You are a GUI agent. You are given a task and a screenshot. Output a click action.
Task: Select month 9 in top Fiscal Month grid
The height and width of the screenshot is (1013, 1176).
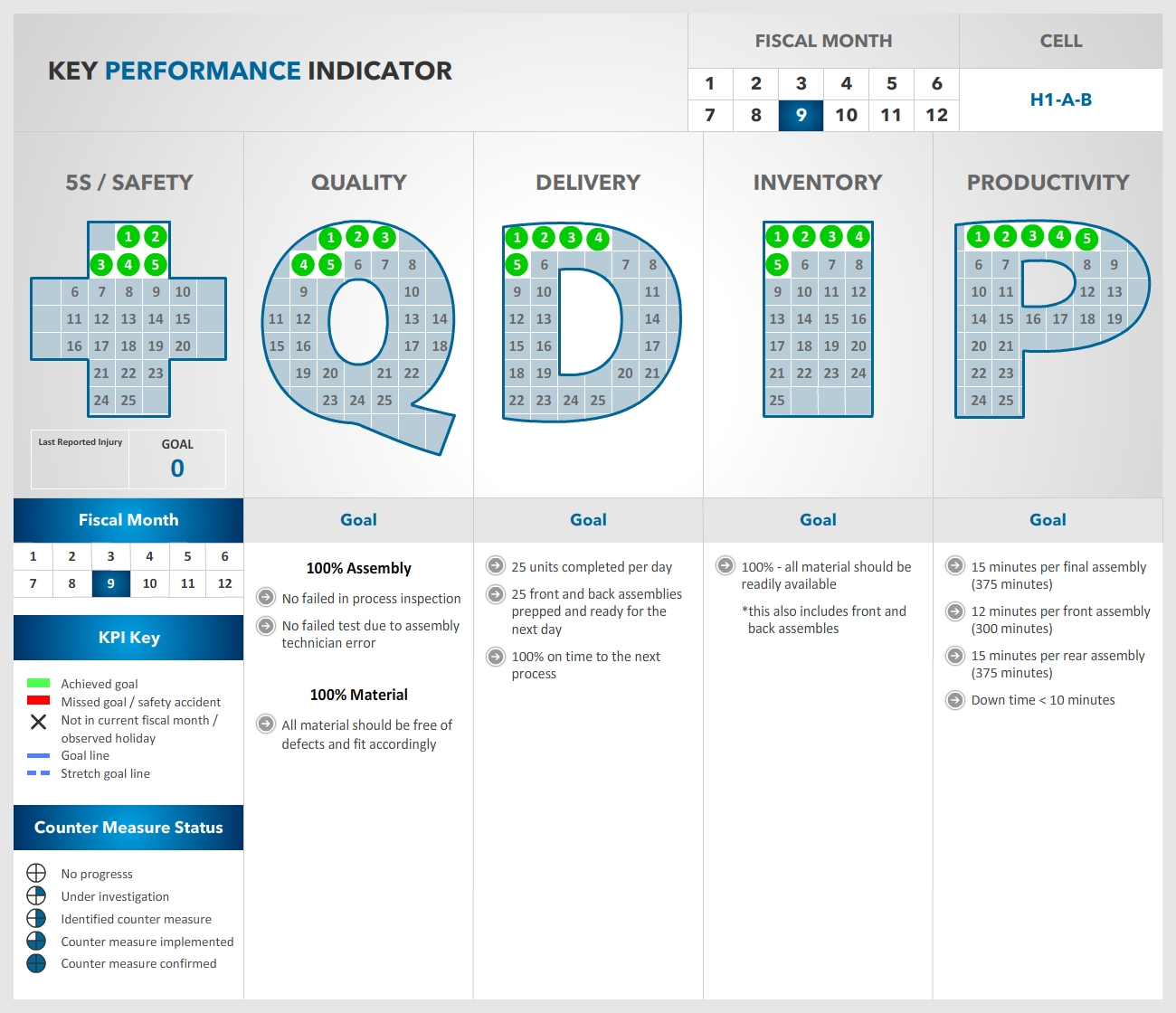(x=801, y=115)
